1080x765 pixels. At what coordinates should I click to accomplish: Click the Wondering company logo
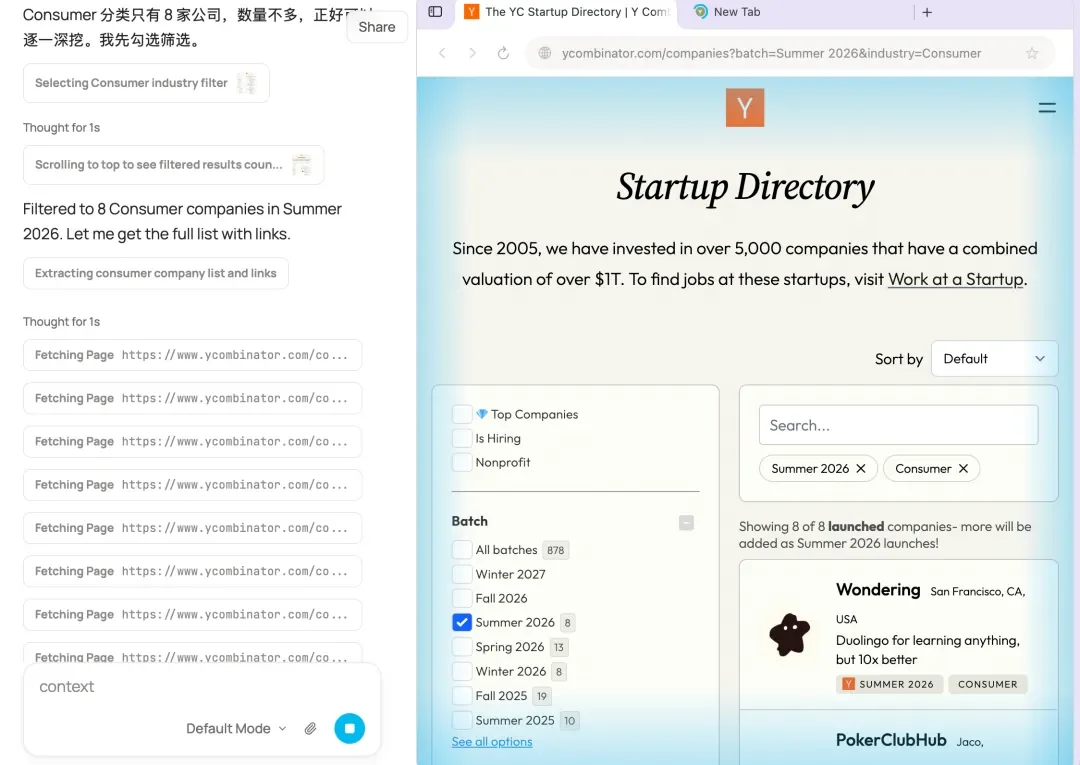[789, 634]
